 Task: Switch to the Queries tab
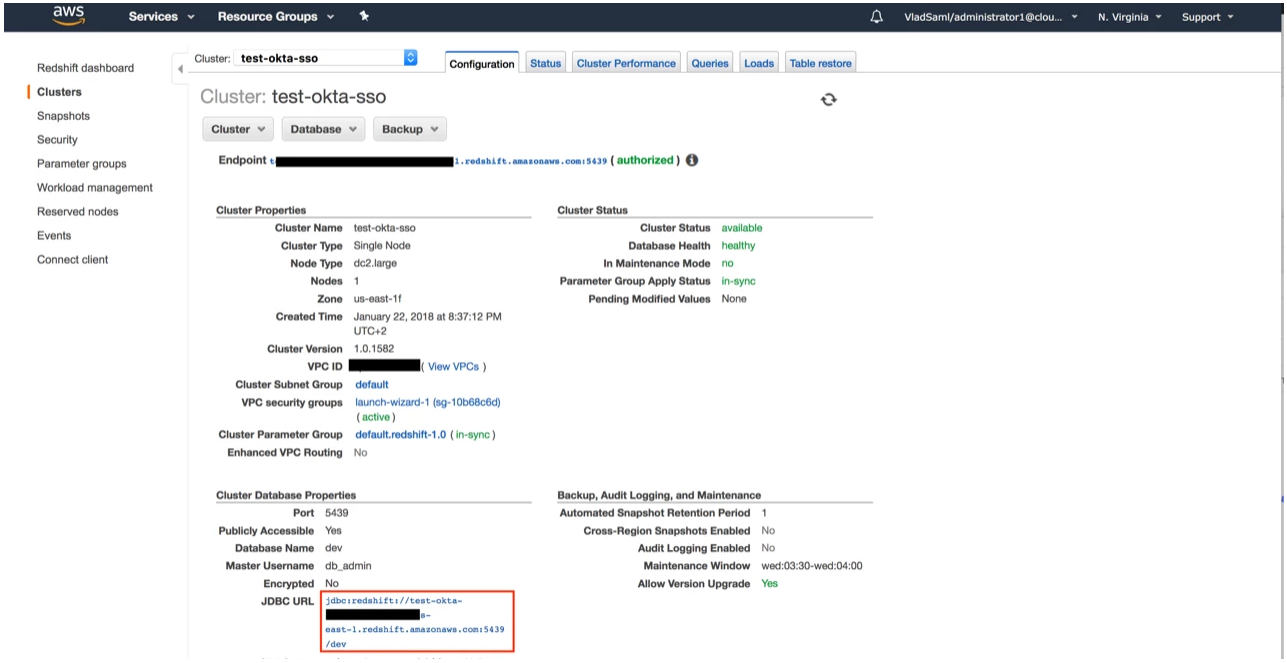[x=710, y=63]
